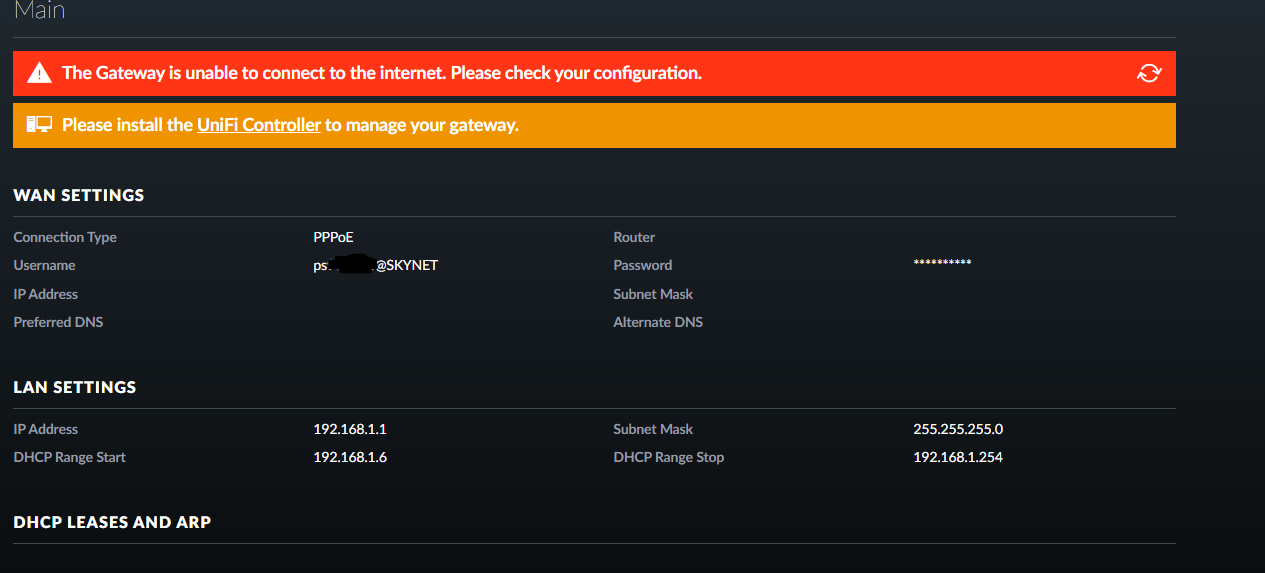Click the subnet mask 255.255.255.0 value
This screenshot has height=573, width=1265.
pos(957,429)
